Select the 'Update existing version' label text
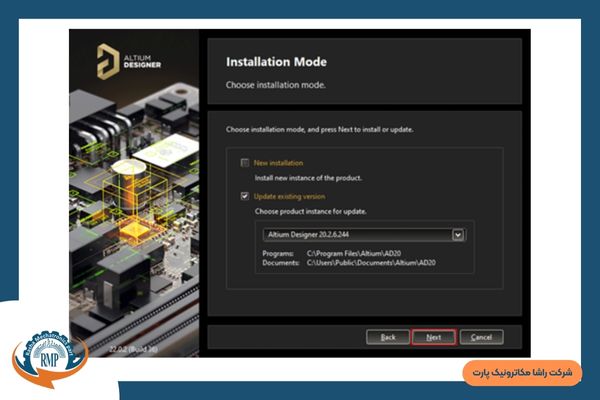 click(x=290, y=197)
